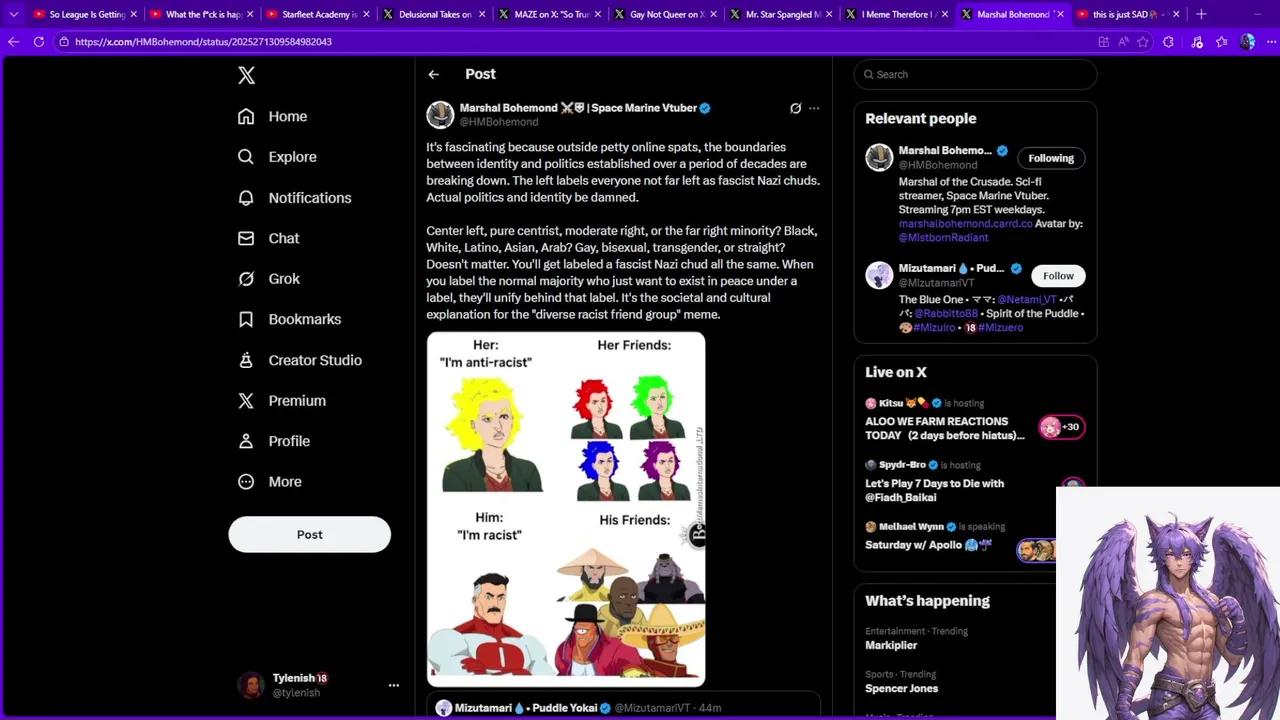Open the post's three-dot options menu
Screen dimensions: 1280x720
click(x=814, y=108)
